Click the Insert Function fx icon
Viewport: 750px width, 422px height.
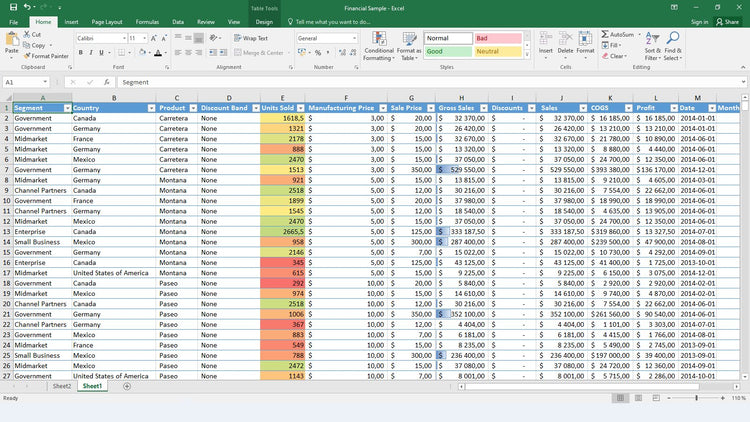(x=106, y=82)
